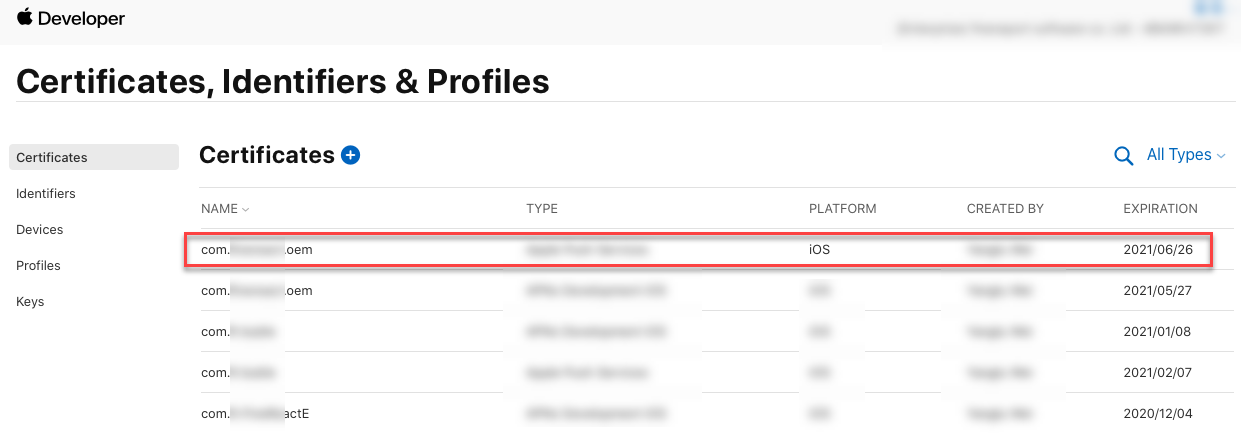Click the EXPIRATION column header
Screen dimensions: 1241x433
(x=1160, y=209)
